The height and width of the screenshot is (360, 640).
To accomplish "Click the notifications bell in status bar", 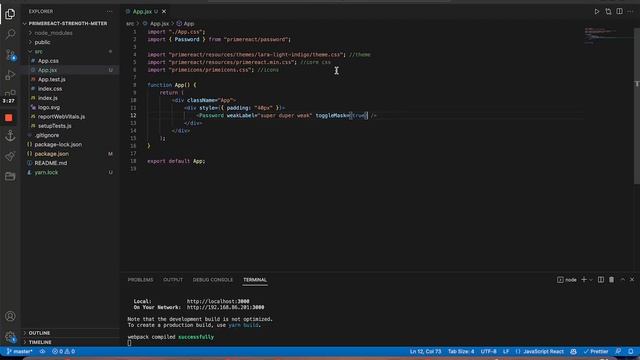I will coord(631,351).
